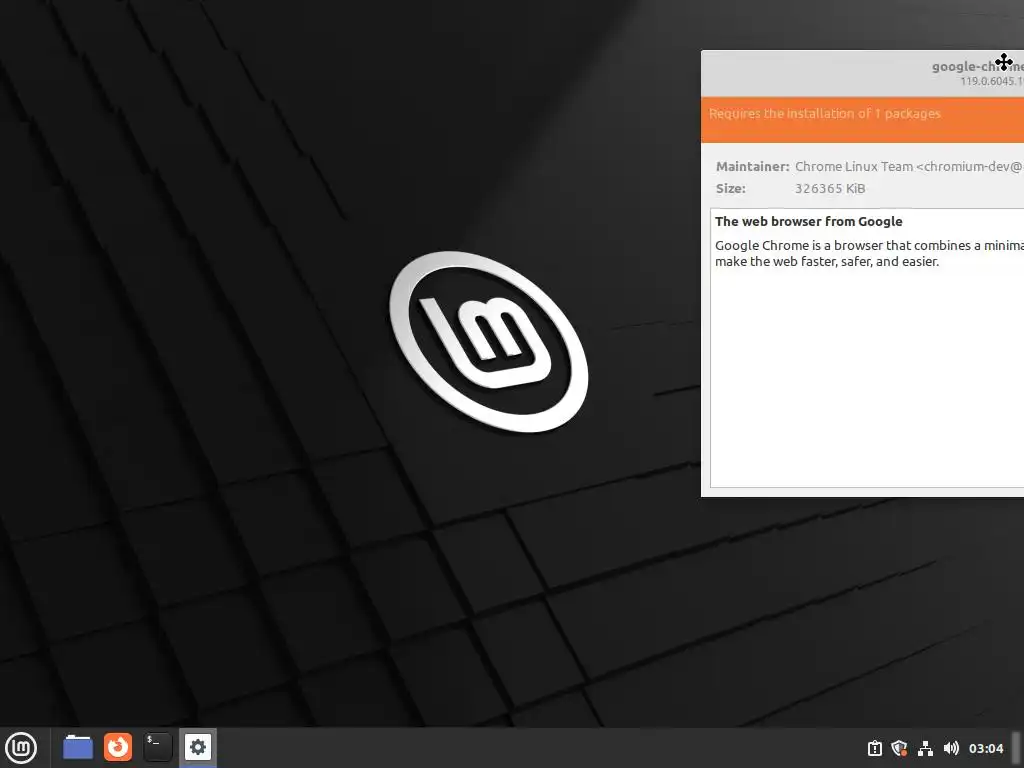The width and height of the screenshot is (1024, 768).
Task: Select the gear package-installer window in the panel
Action: (198, 747)
